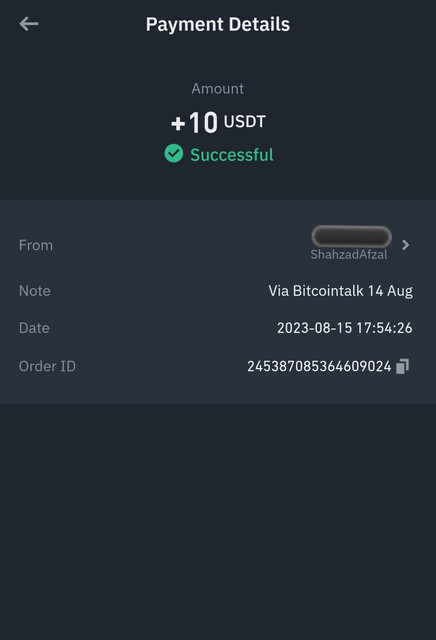436x640 pixels.
Task: Open sender details via chevron arrow
Action: tap(405, 245)
